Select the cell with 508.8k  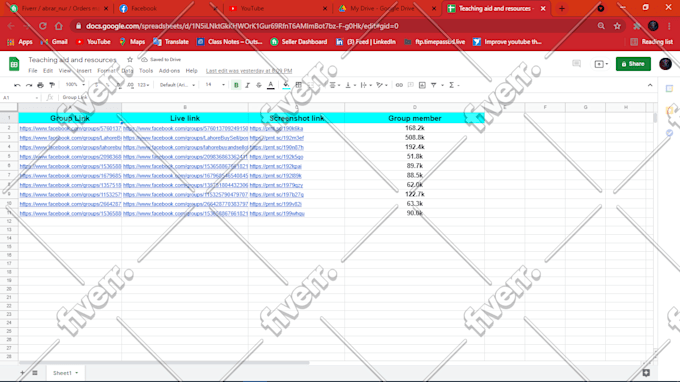415,137
